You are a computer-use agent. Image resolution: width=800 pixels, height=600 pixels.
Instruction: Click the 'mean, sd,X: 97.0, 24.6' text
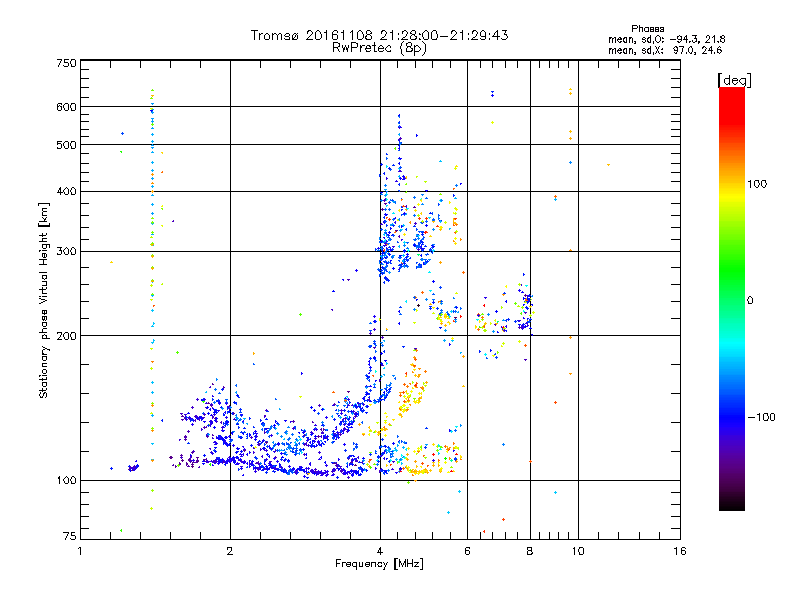point(665,50)
